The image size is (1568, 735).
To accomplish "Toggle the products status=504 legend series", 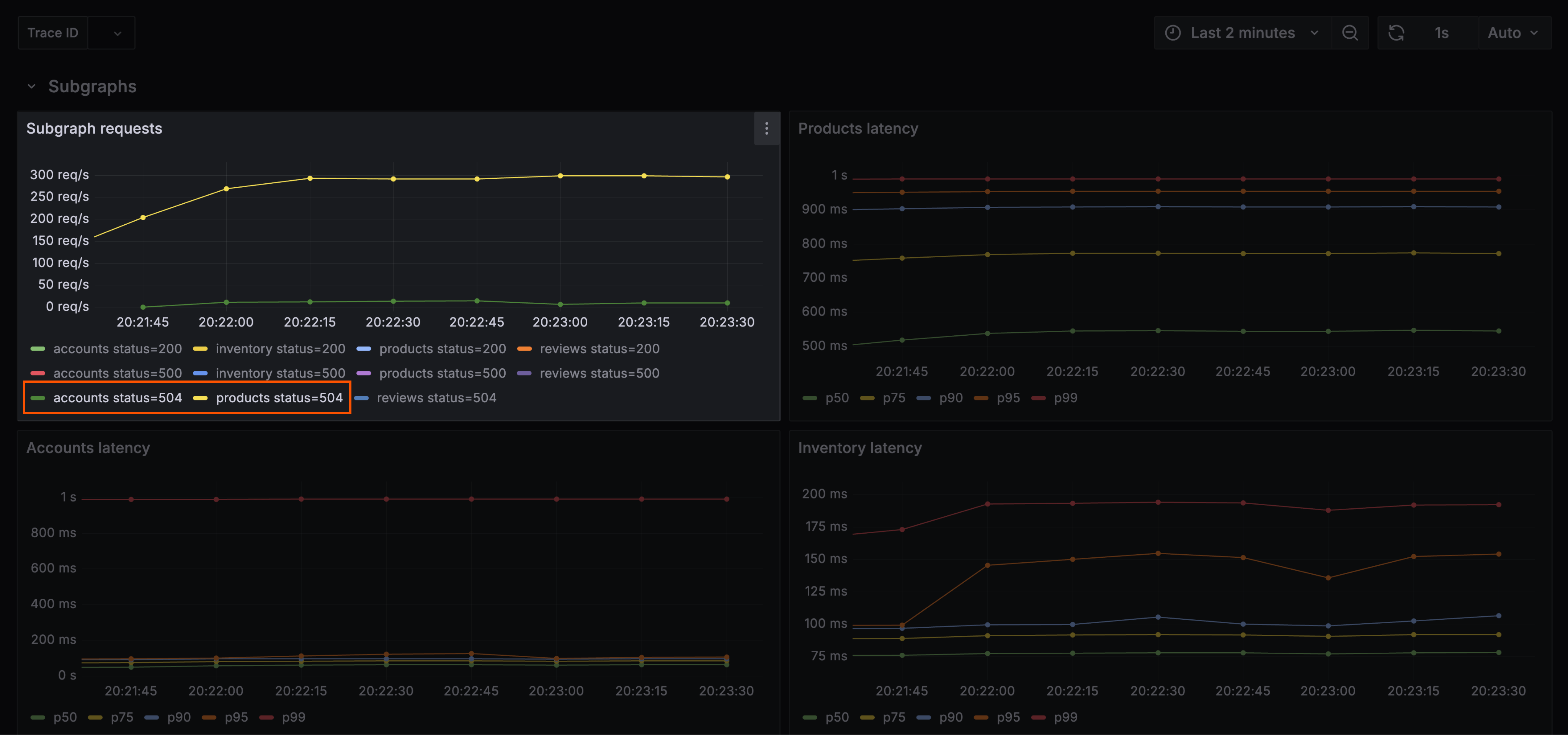I will (279, 397).
